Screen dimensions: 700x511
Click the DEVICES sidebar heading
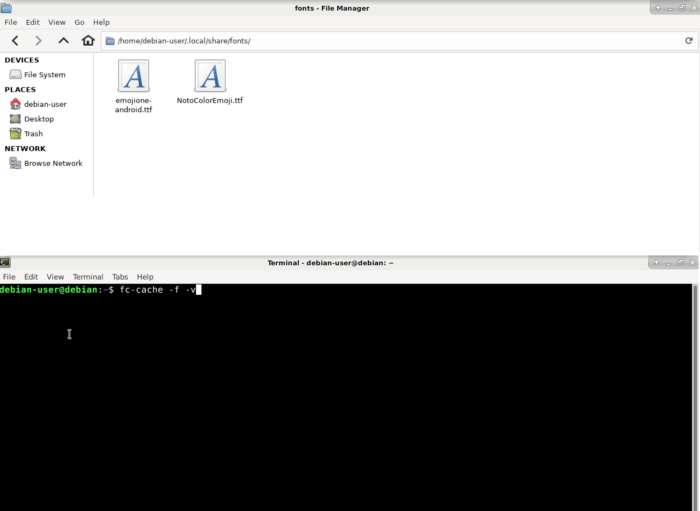(x=22, y=60)
